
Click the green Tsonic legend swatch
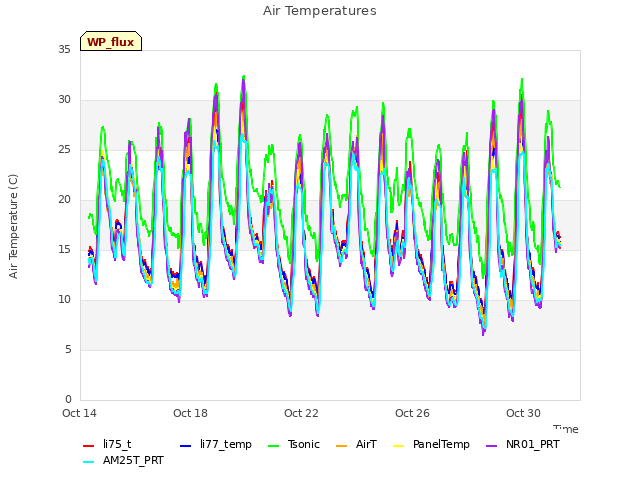(x=273, y=446)
